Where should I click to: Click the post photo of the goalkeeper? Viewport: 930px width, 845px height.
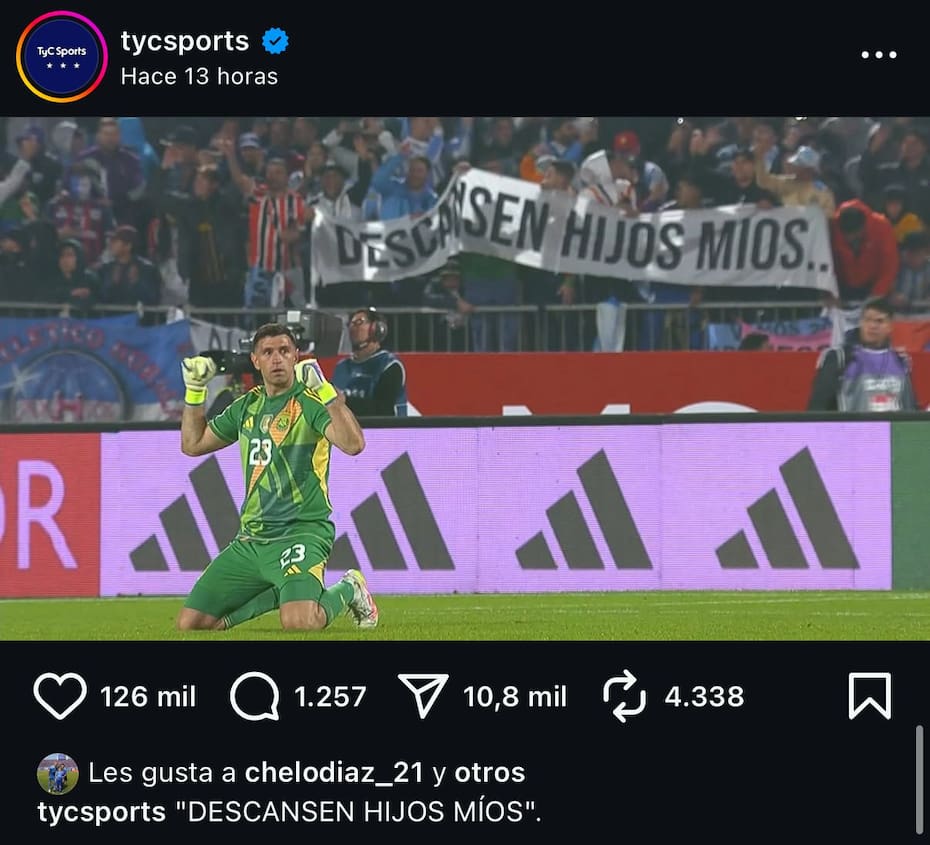coord(465,378)
